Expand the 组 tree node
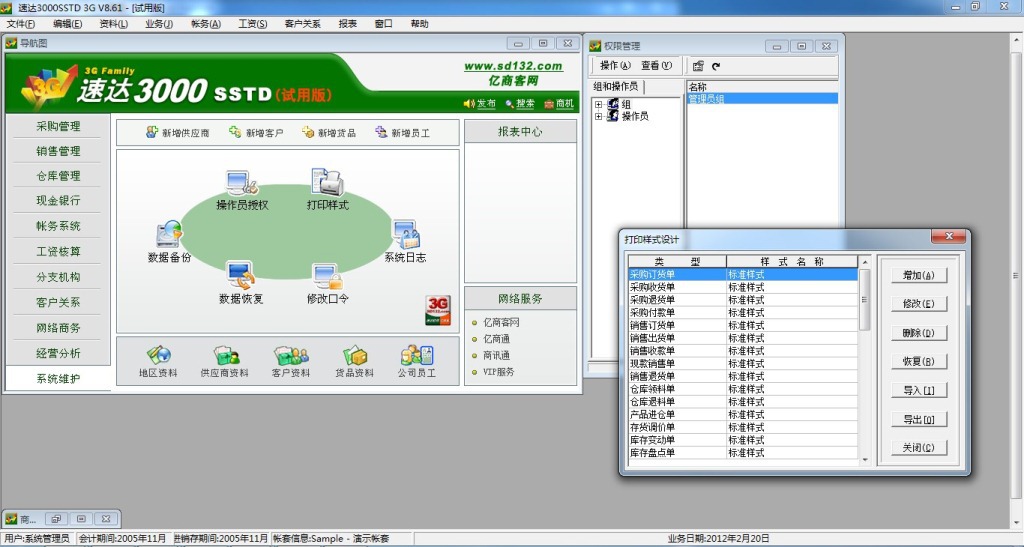This screenshot has height=547, width=1024. click(x=598, y=104)
